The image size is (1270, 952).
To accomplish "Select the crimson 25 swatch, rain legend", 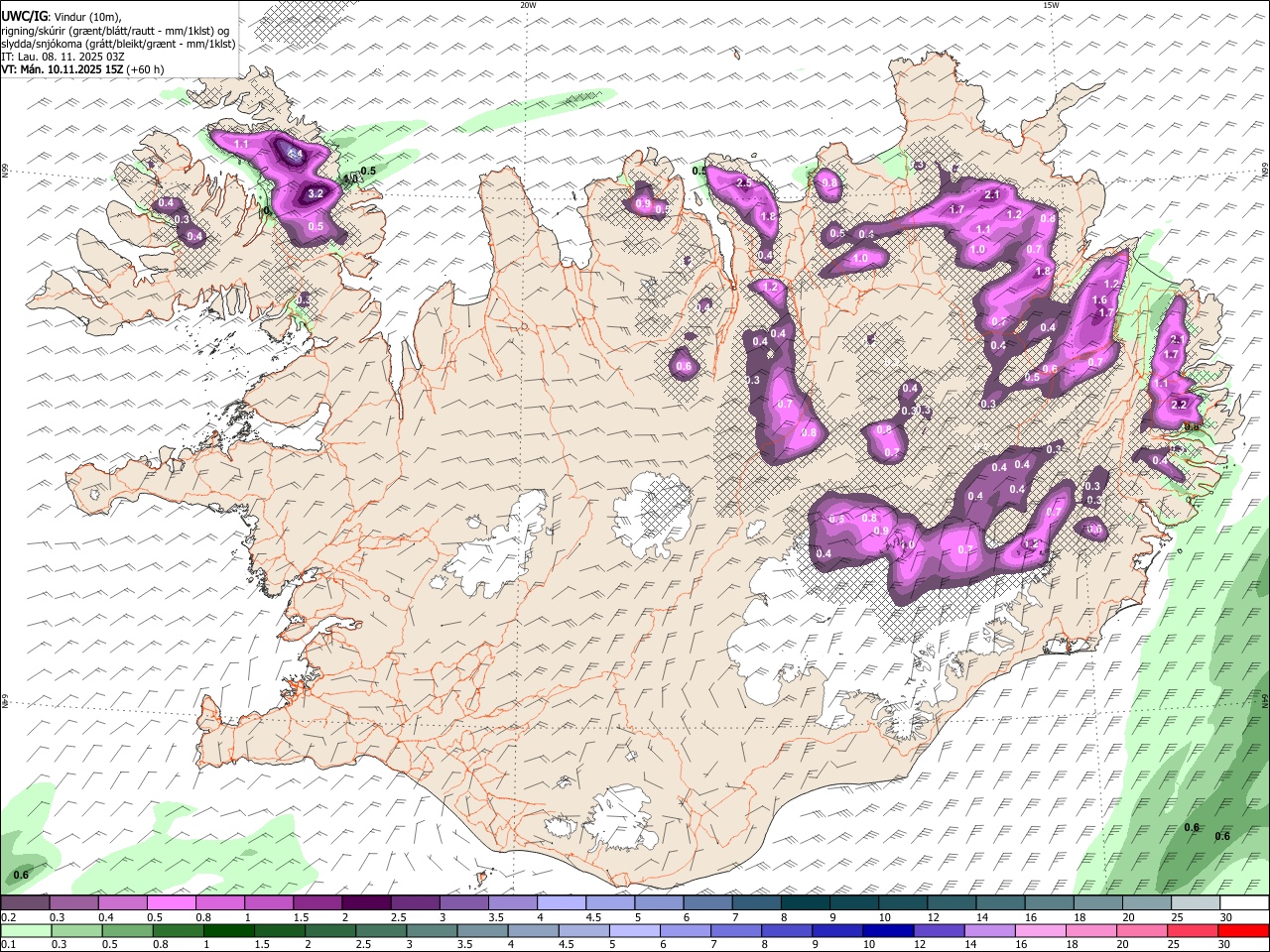I will (1192, 931).
